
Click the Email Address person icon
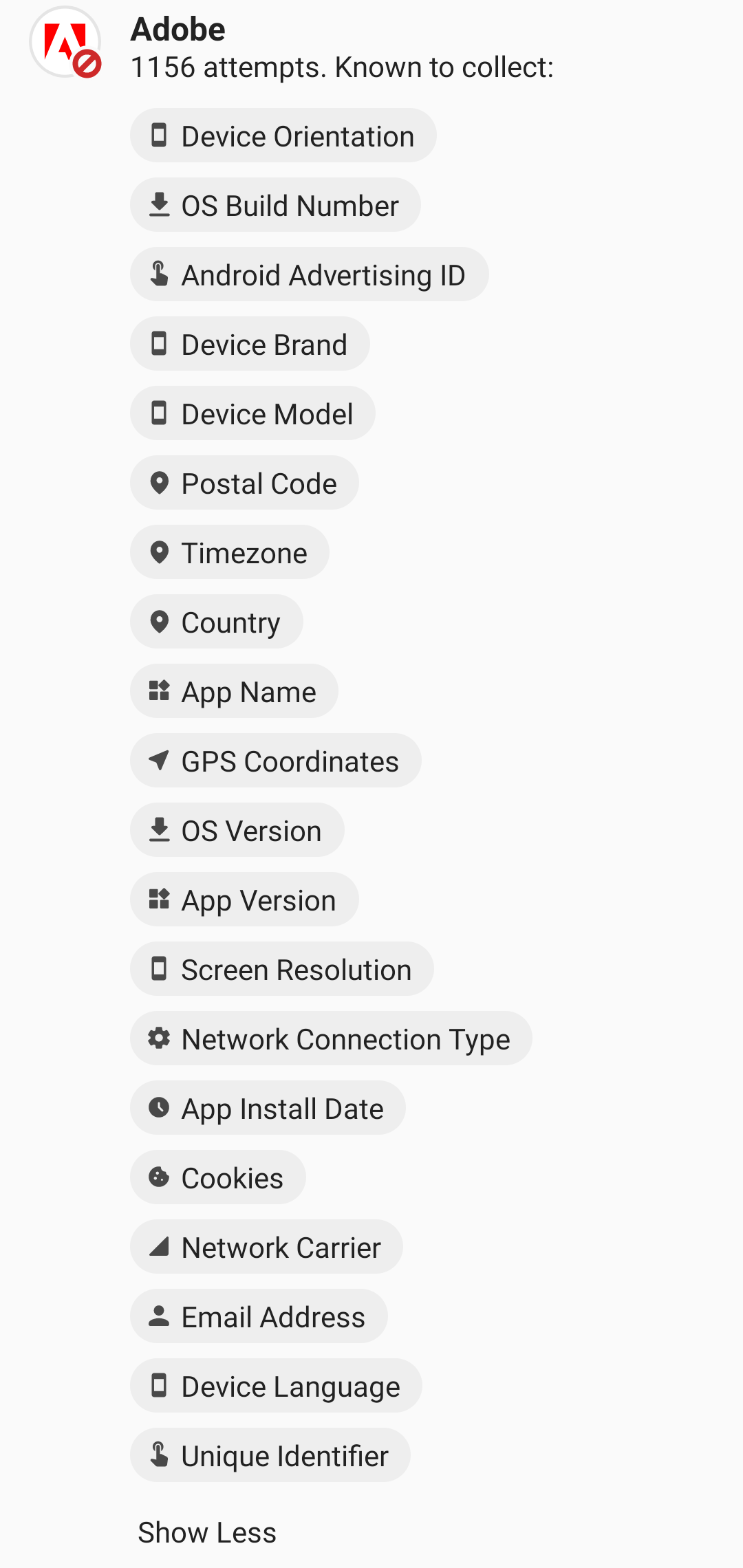(159, 1316)
